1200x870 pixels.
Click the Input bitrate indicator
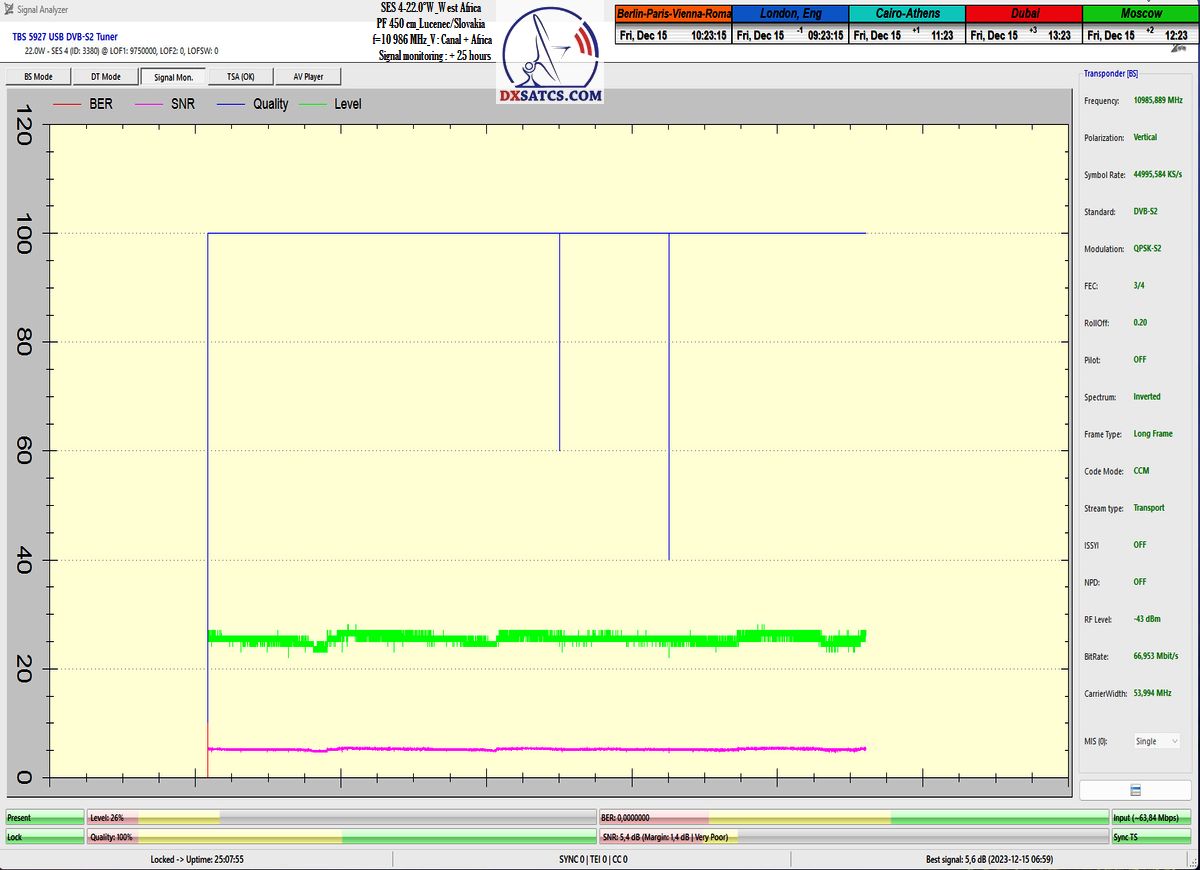[1153, 818]
